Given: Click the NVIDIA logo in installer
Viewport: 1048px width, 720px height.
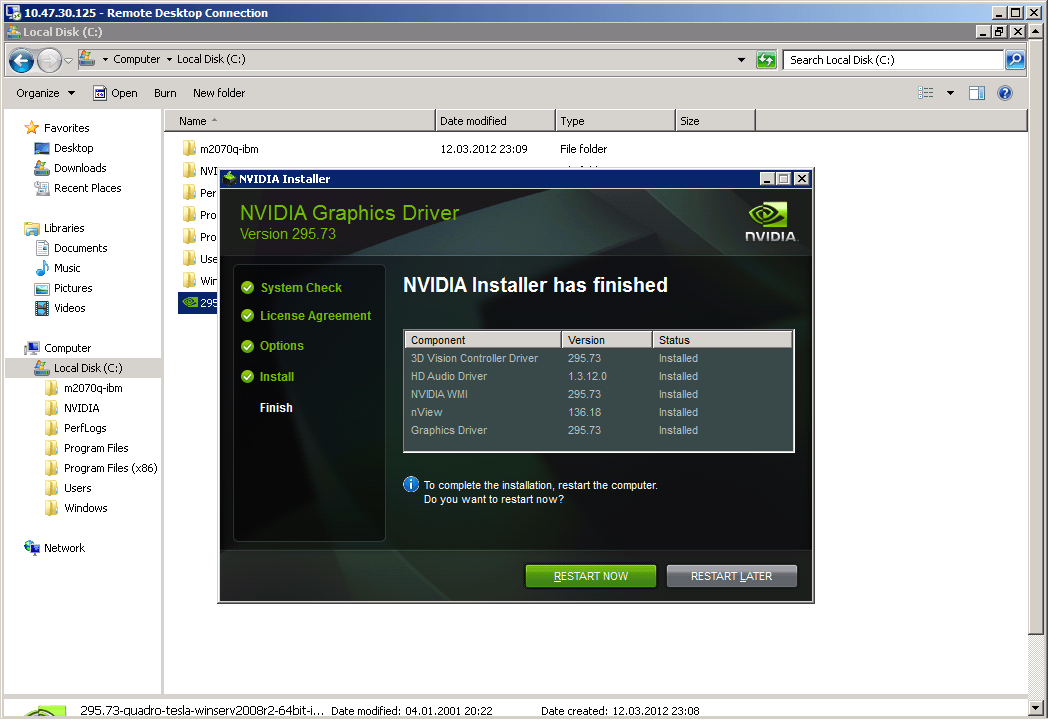Looking at the screenshot, I should [770, 222].
